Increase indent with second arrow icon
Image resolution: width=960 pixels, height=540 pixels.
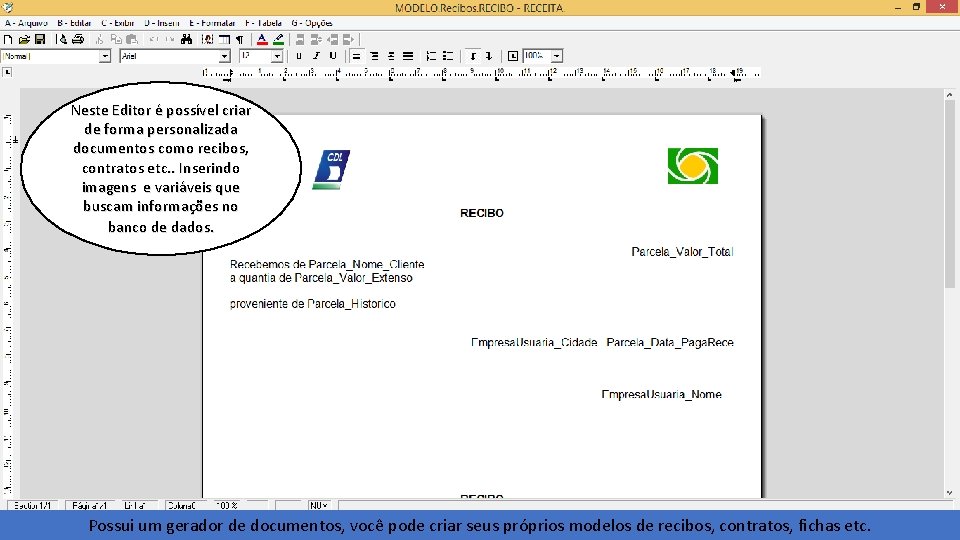489,56
